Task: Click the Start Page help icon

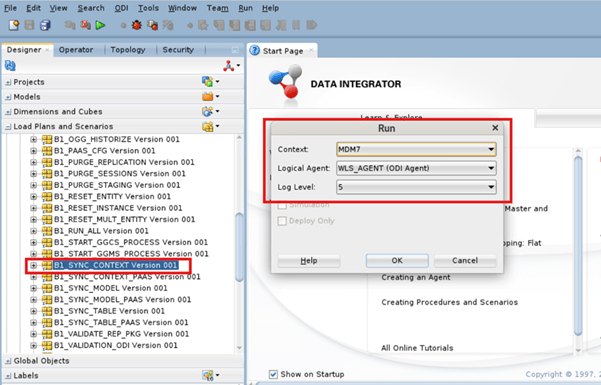Action: [255, 50]
